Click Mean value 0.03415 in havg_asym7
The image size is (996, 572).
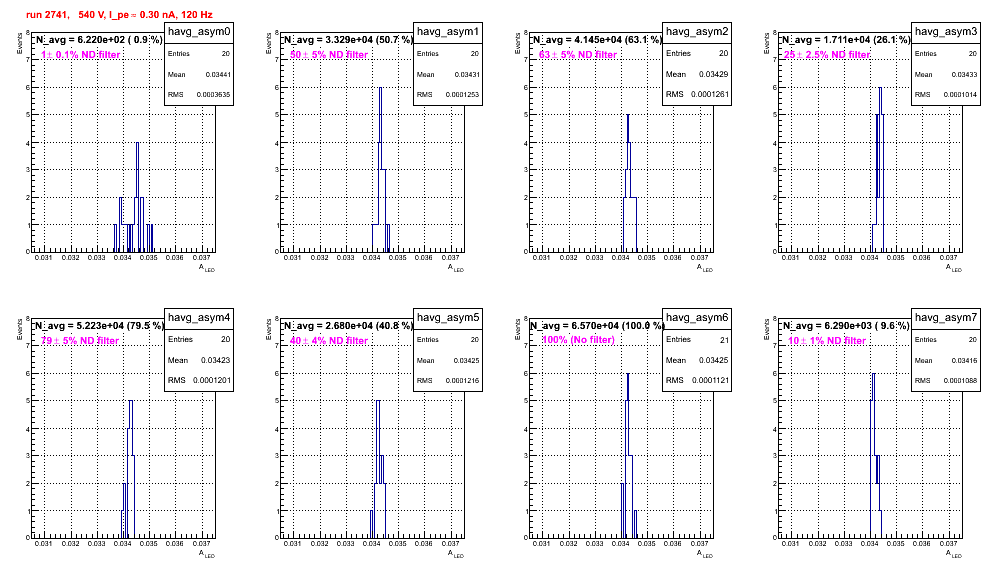(964, 360)
